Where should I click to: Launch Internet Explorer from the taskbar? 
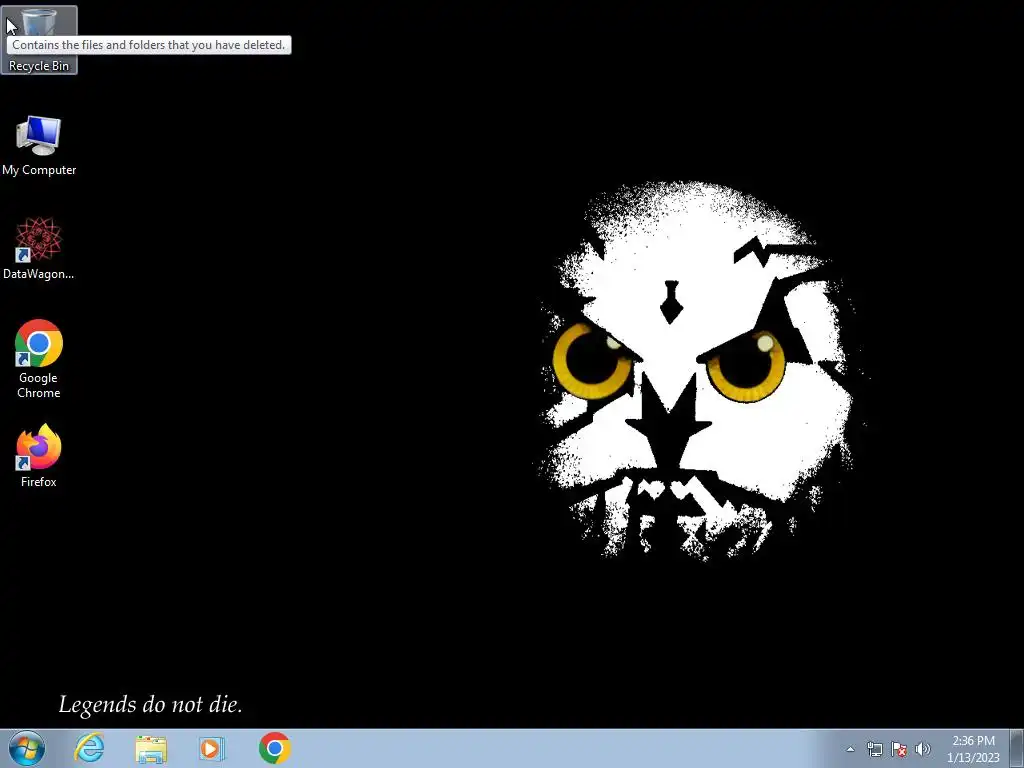(89, 748)
